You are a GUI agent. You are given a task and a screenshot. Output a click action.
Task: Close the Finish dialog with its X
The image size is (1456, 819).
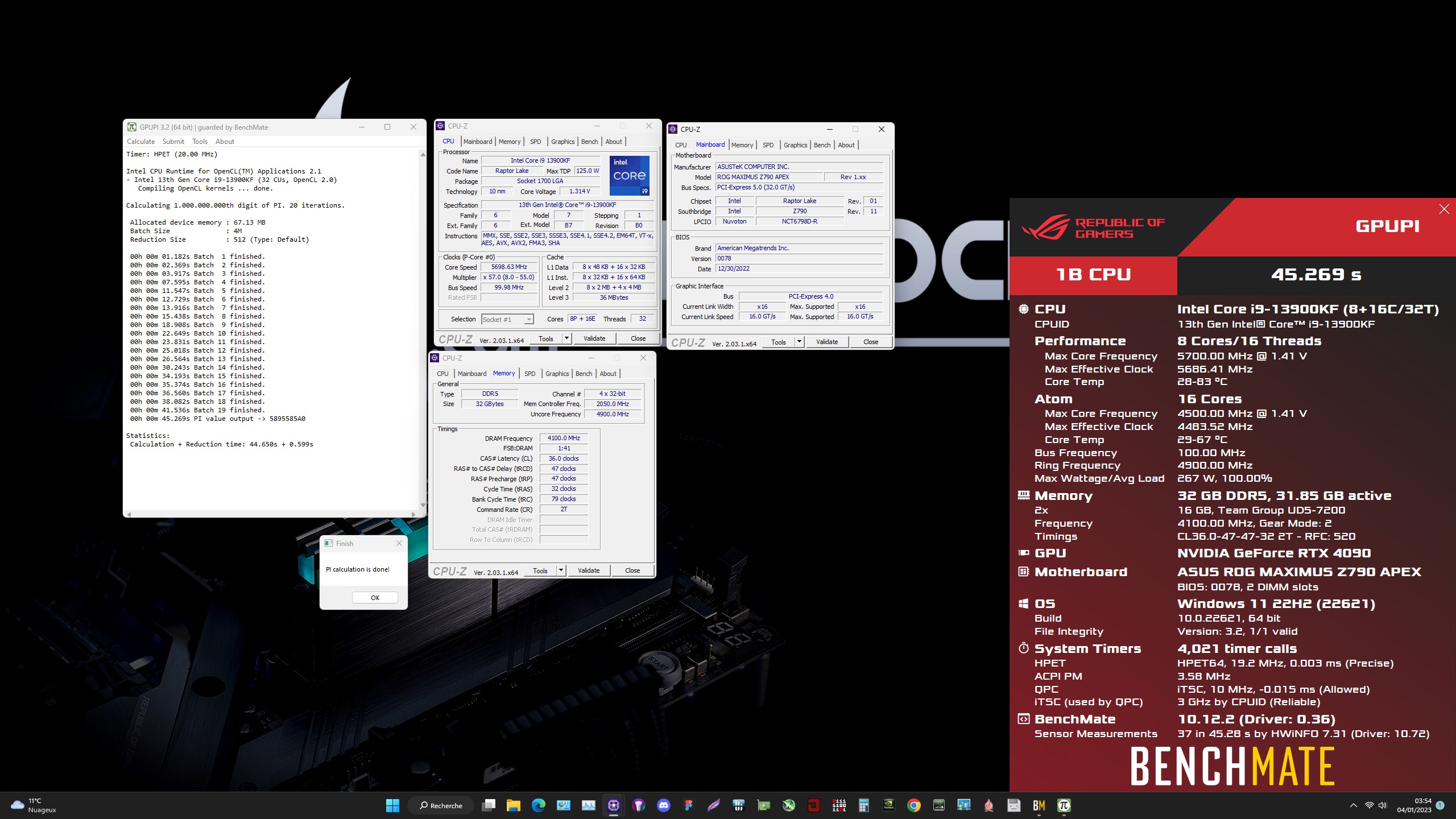coord(399,543)
